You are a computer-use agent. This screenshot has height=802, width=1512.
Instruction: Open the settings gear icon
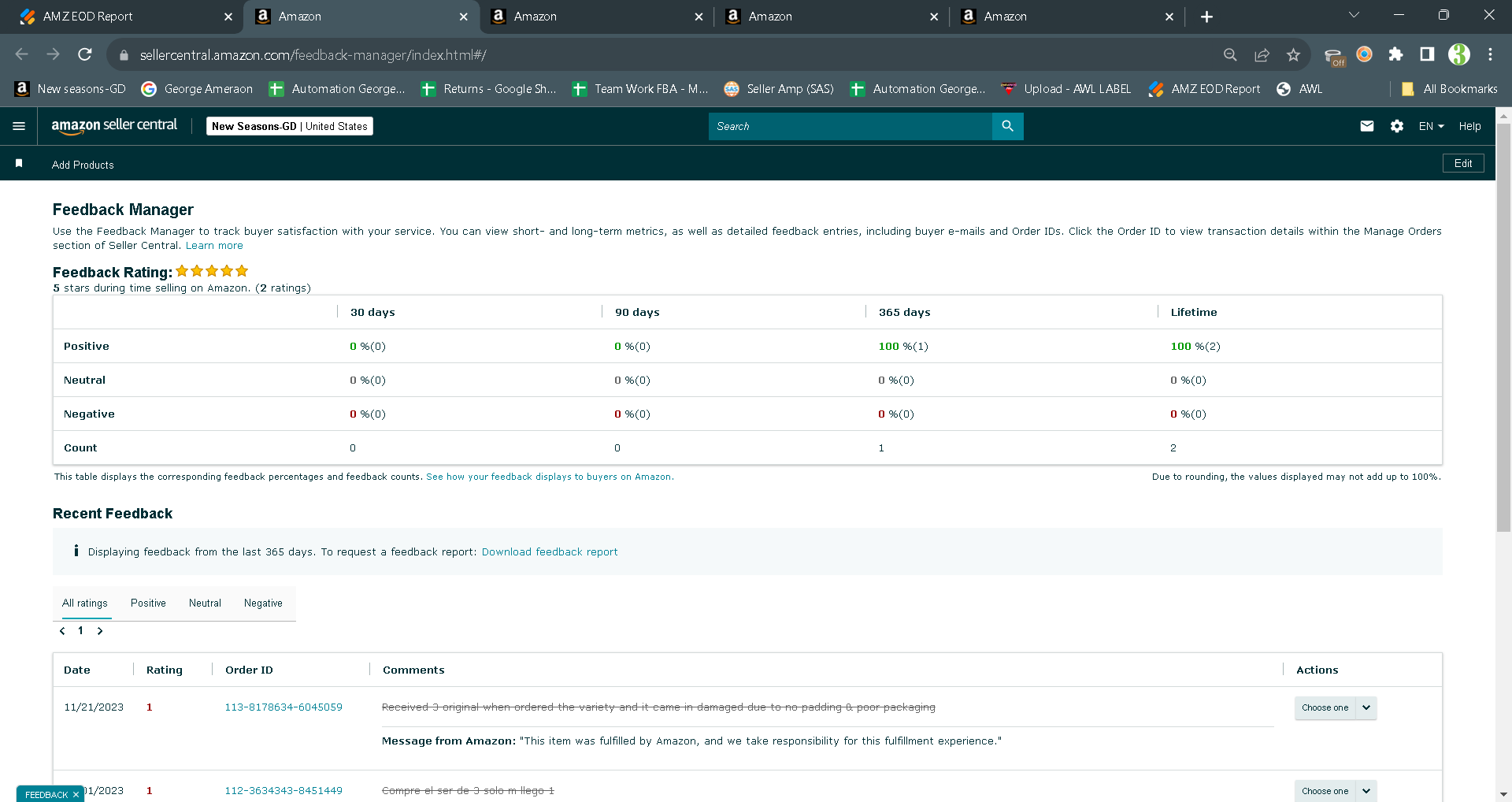pyautogui.click(x=1397, y=126)
